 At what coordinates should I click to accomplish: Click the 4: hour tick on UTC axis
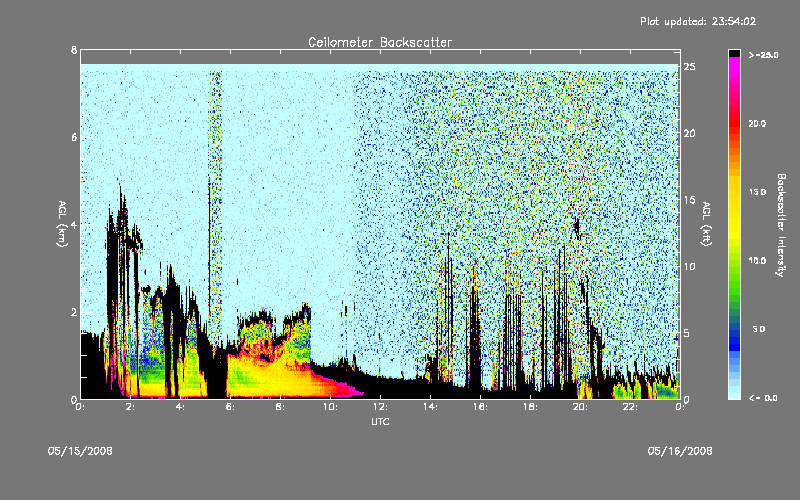pos(180,407)
